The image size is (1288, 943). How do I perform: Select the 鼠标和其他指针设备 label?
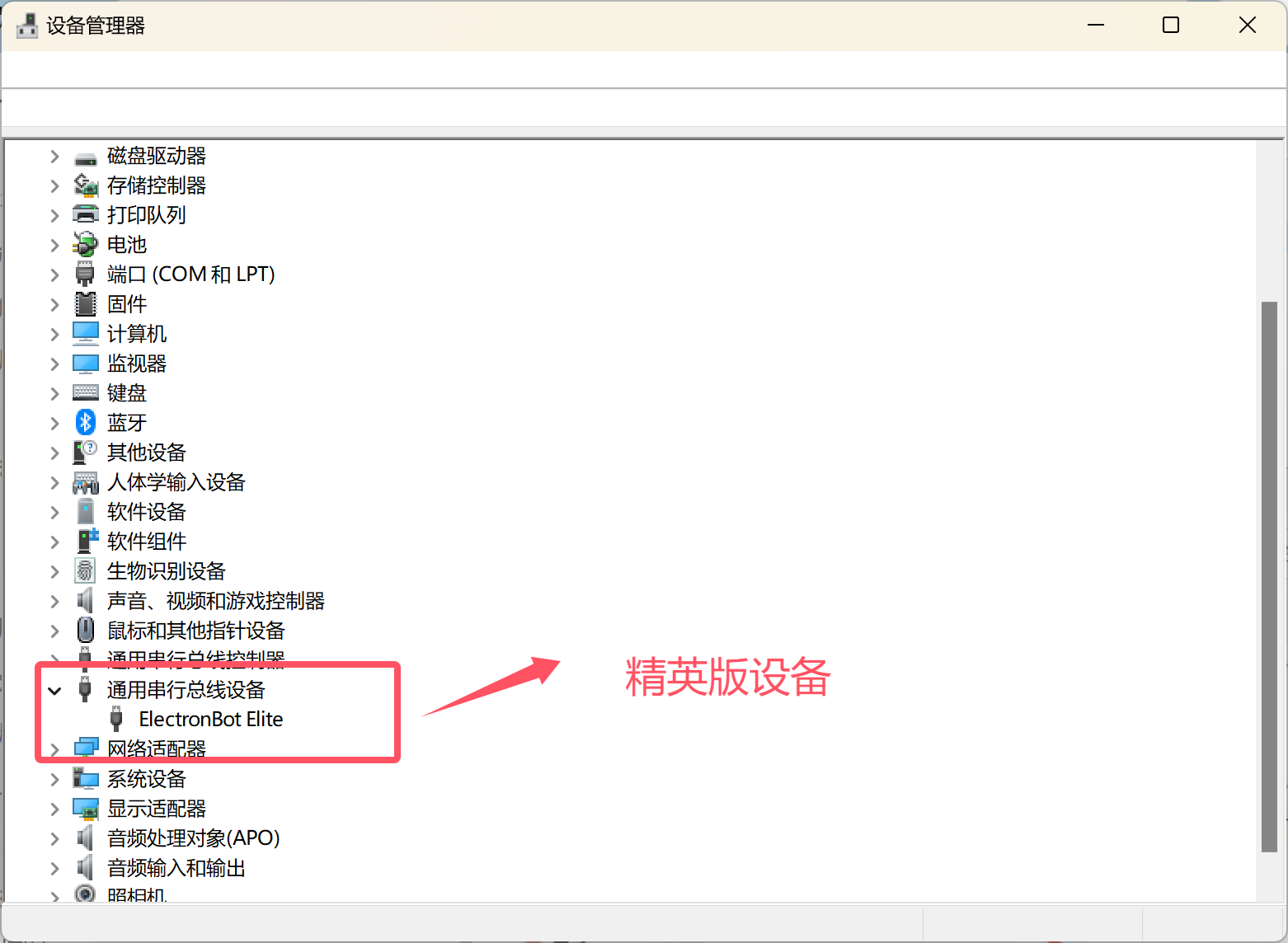click(x=196, y=631)
